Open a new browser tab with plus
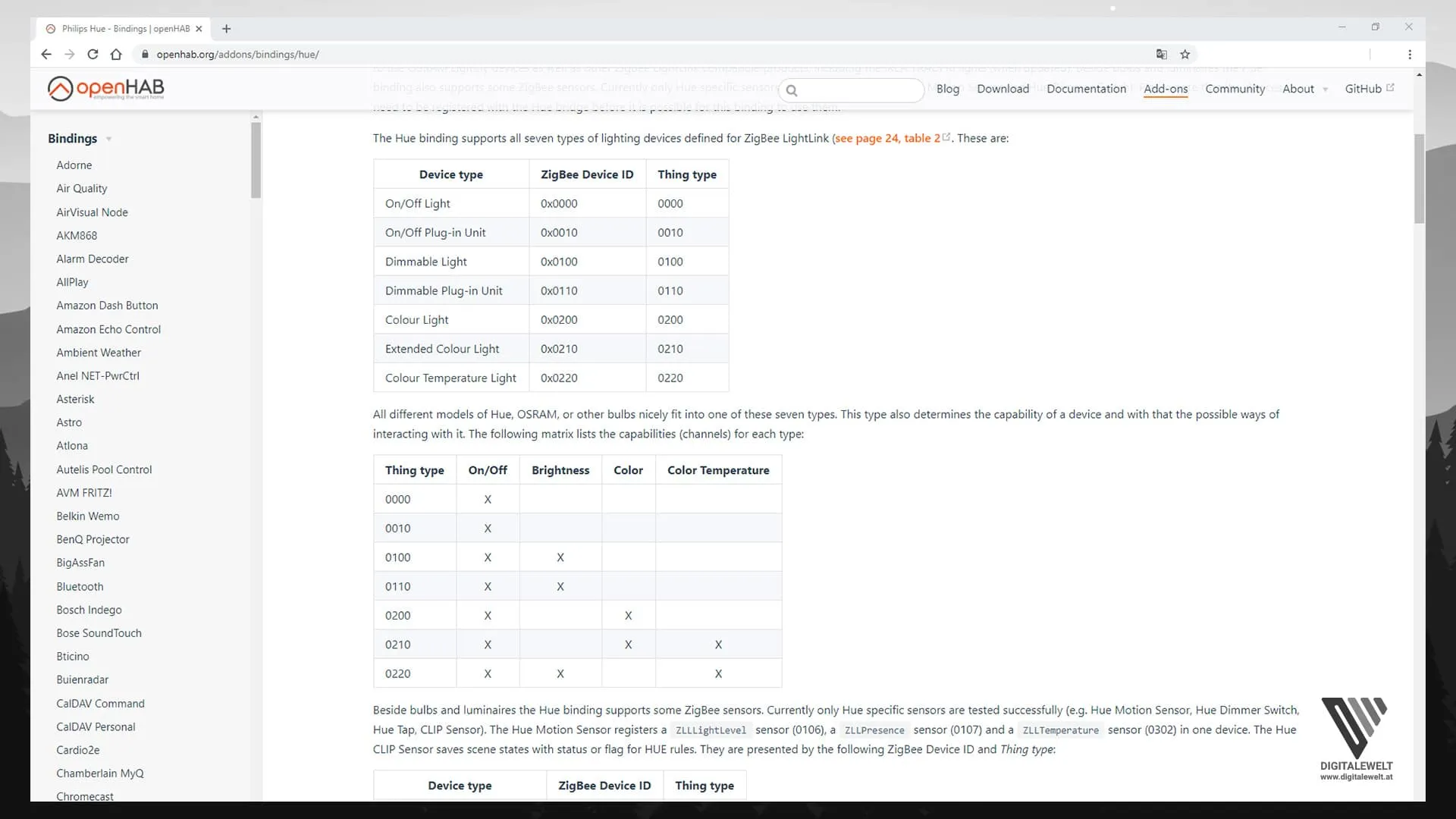Image resolution: width=1456 pixels, height=819 pixels. click(226, 29)
